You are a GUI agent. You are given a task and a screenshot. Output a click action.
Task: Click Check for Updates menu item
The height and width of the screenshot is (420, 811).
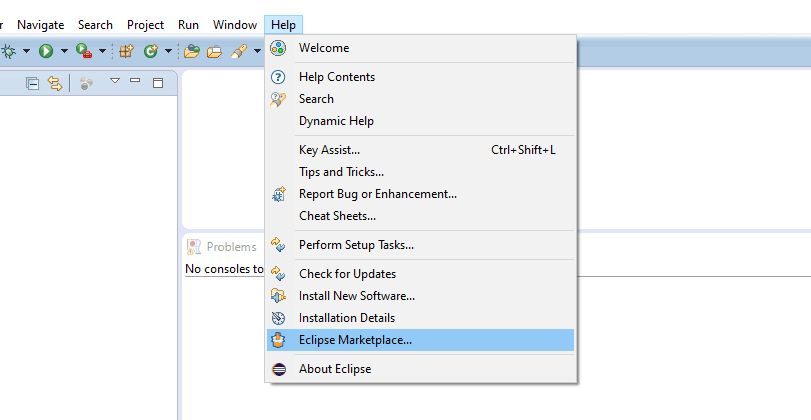pyautogui.click(x=347, y=274)
